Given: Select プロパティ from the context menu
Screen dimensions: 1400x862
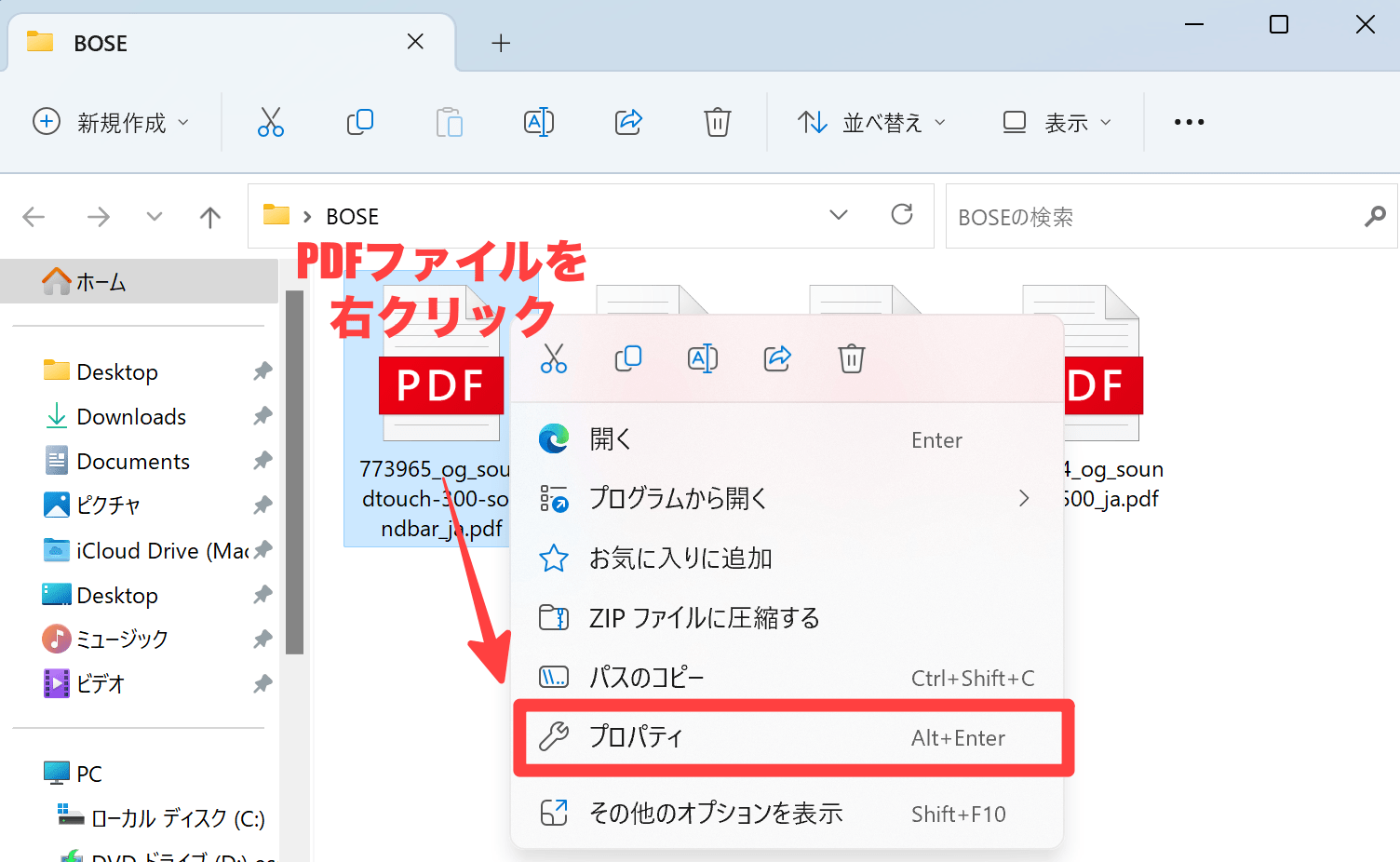Looking at the screenshot, I should 637,737.
